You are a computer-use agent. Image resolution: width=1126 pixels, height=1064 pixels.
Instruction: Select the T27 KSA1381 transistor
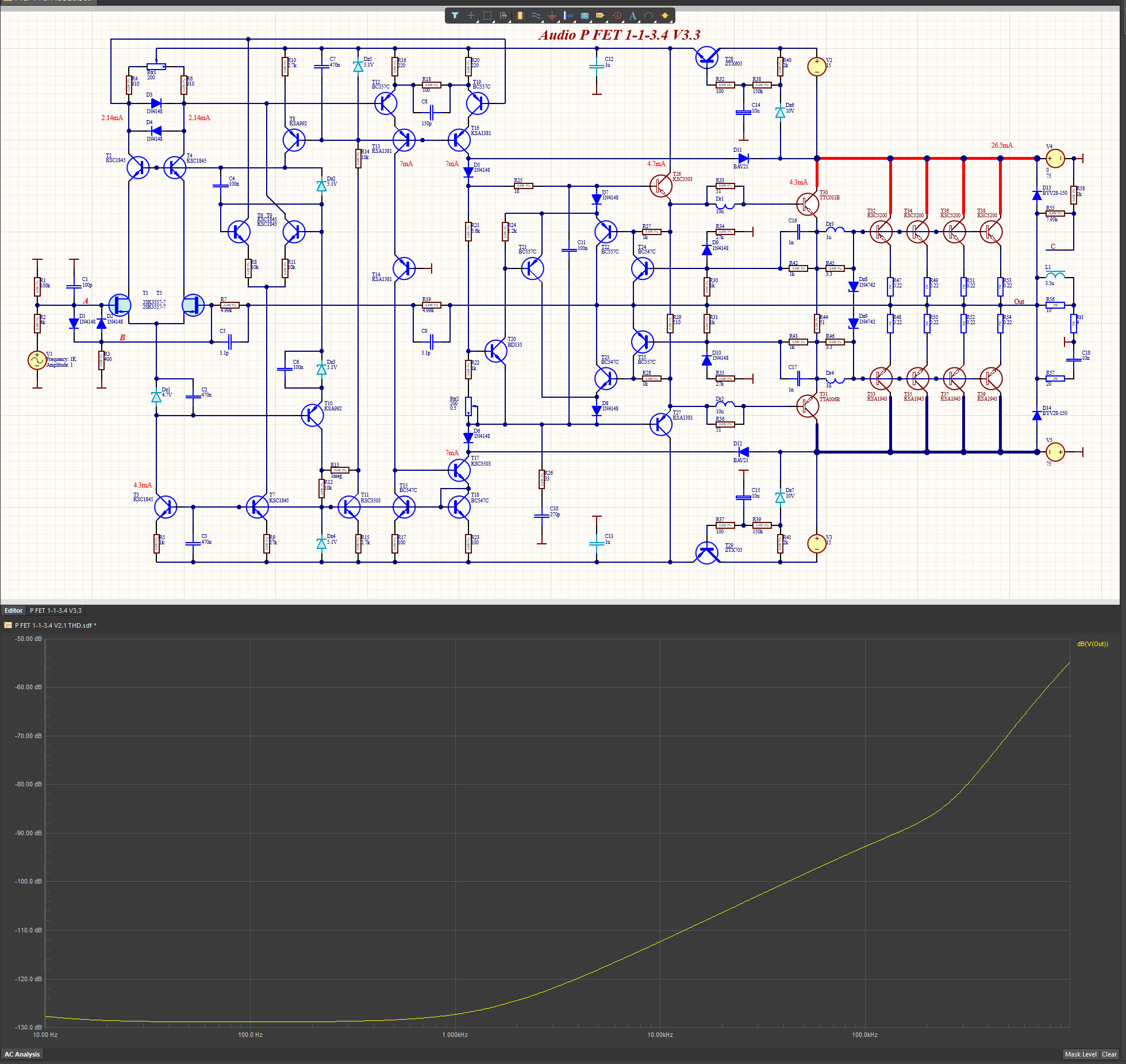click(661, 424)
